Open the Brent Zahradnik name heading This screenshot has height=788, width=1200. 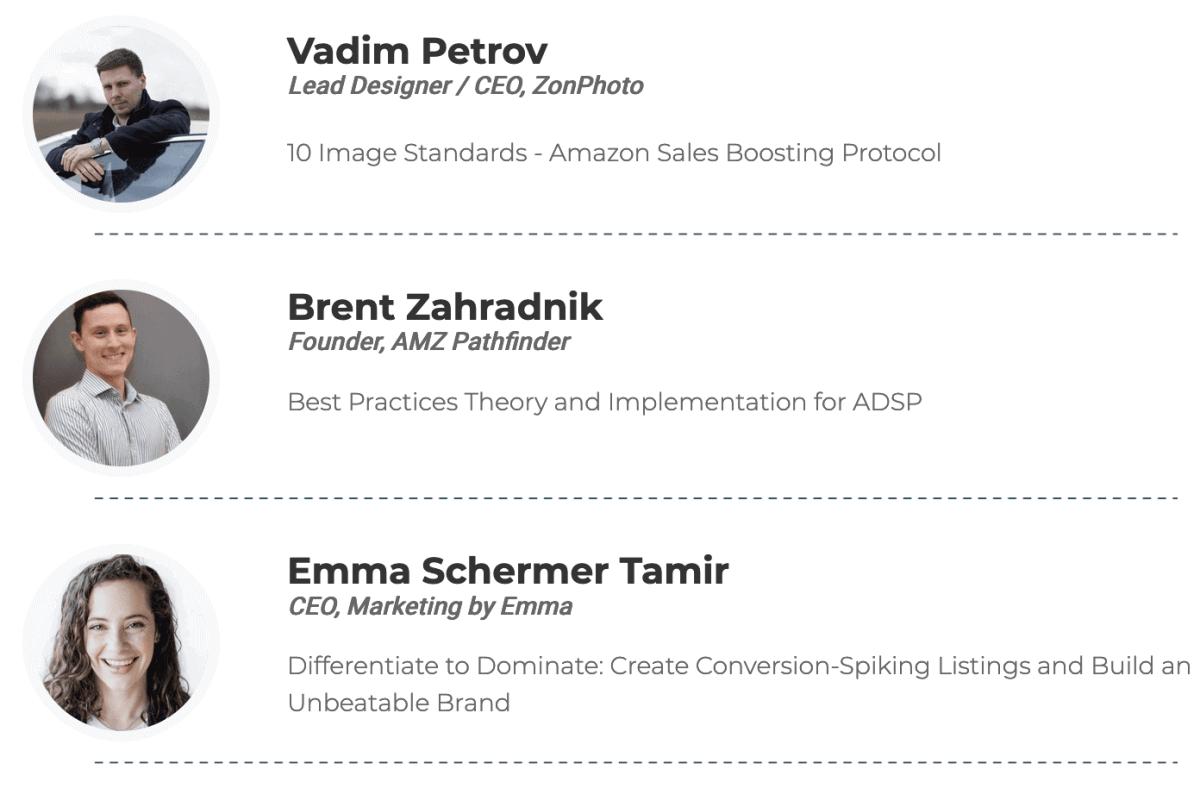click(x=445, y=307)
